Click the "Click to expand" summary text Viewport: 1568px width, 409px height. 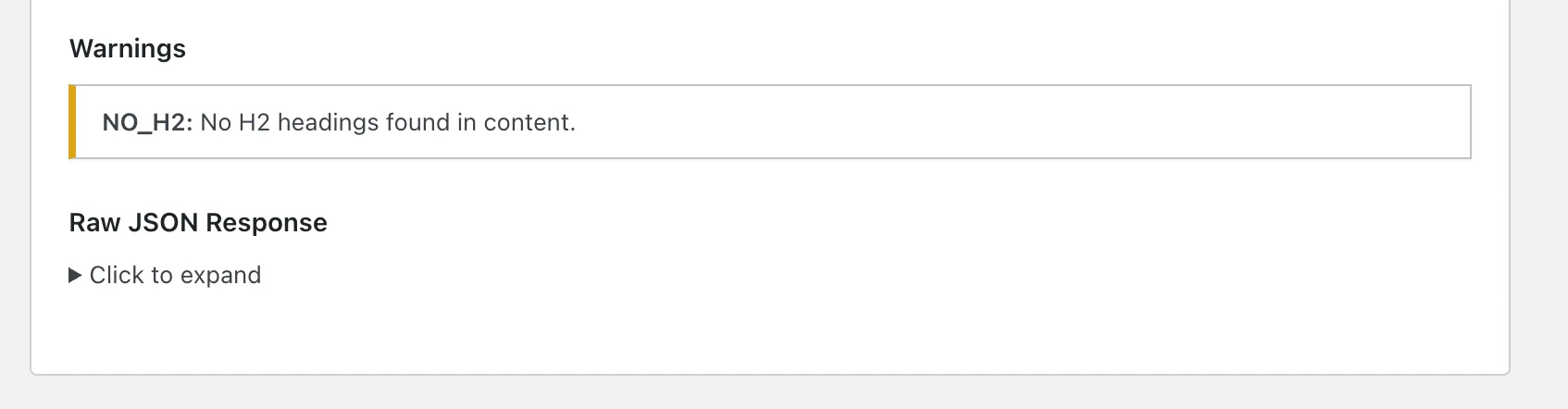tap(175, 276)
